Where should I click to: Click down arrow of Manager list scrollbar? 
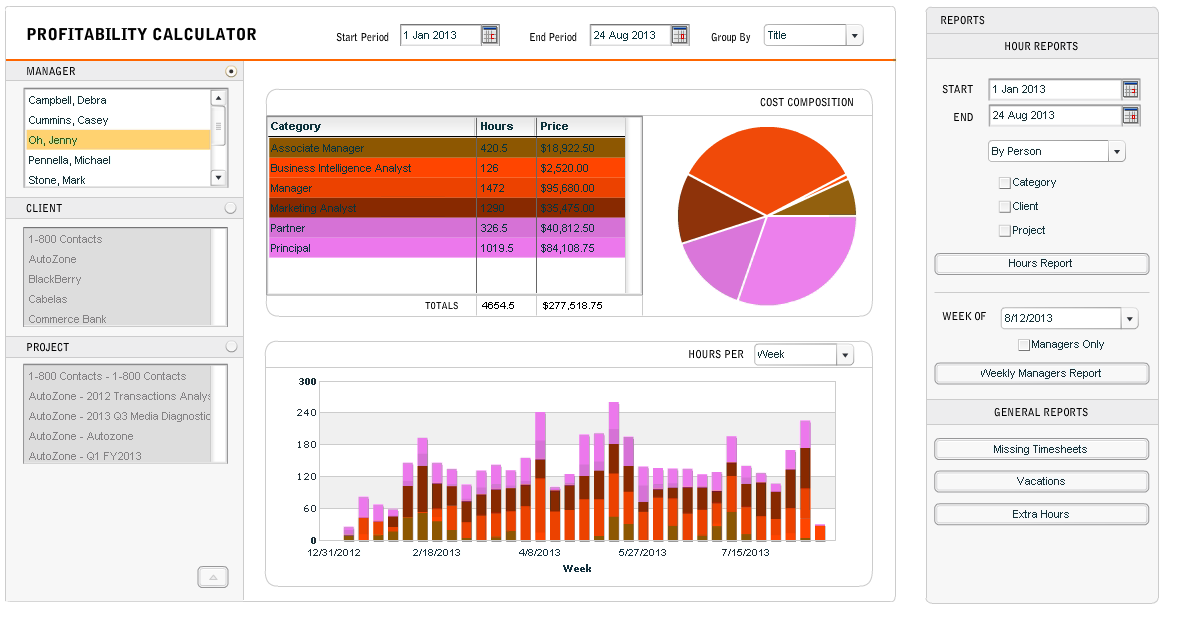(218, 179)
